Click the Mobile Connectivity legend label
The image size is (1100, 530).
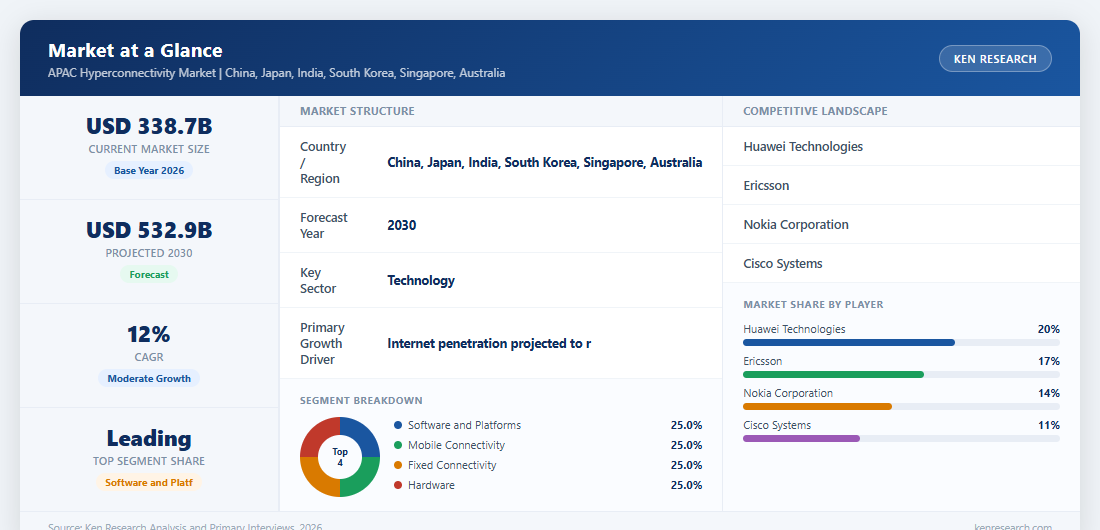click(x=456, y=445)
